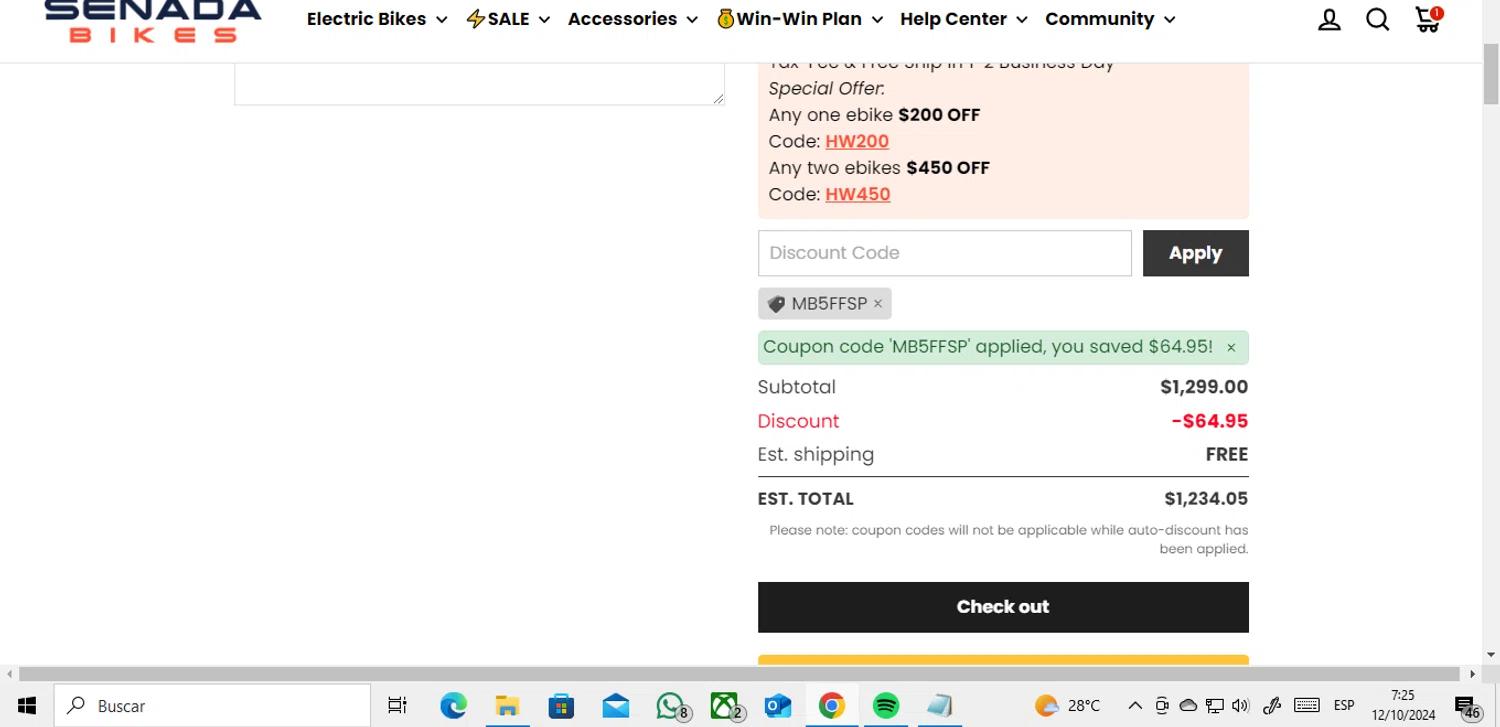Expand the Community menu
Screen dimensions: 1500x727
(1110, 19)
